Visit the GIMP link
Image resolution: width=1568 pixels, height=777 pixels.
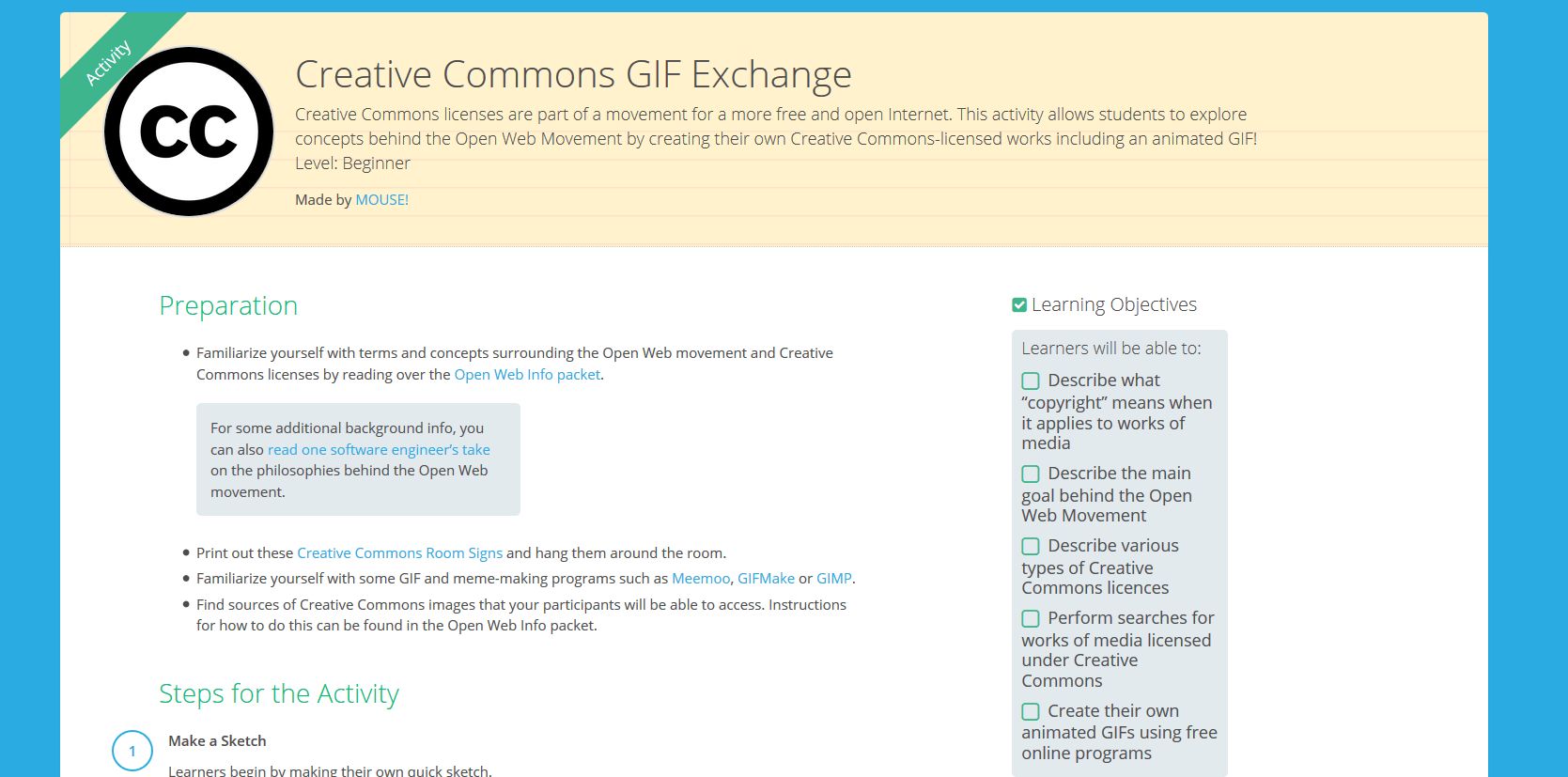pos(834,578)
